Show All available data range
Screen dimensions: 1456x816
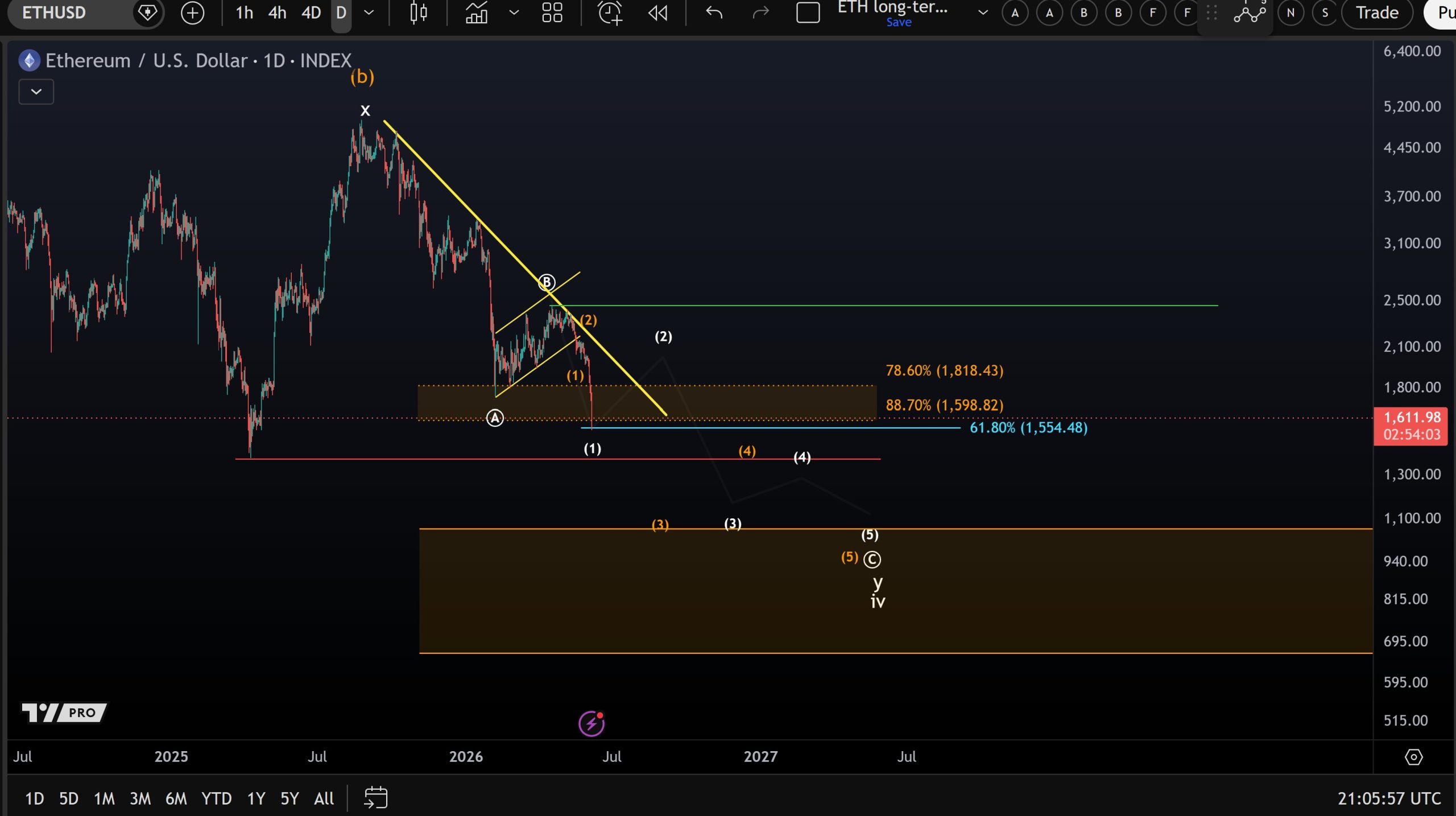click(x=324, y=798)
